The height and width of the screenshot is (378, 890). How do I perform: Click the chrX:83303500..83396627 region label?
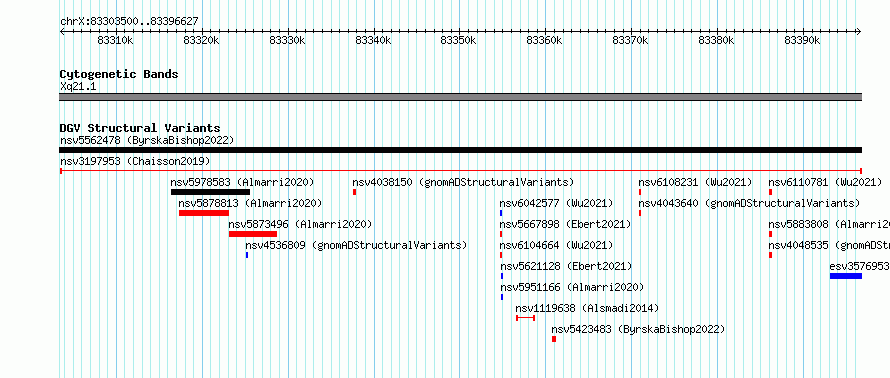click(129, 21)
